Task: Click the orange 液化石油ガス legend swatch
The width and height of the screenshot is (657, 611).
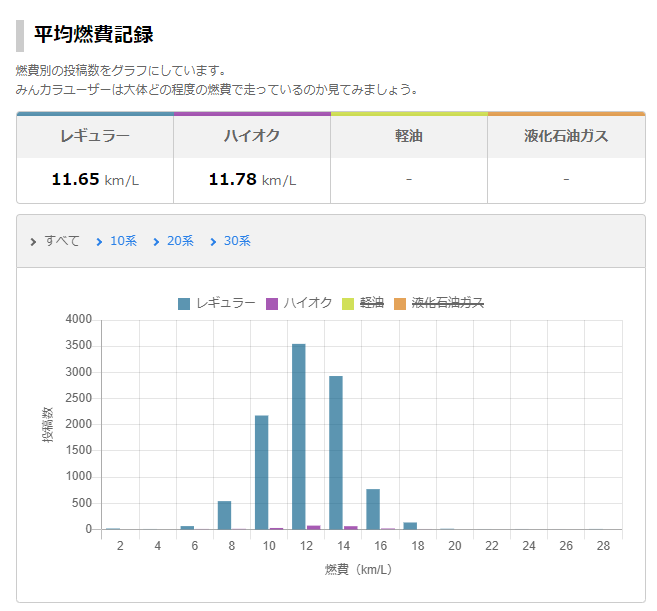Action: click(400, 304)
